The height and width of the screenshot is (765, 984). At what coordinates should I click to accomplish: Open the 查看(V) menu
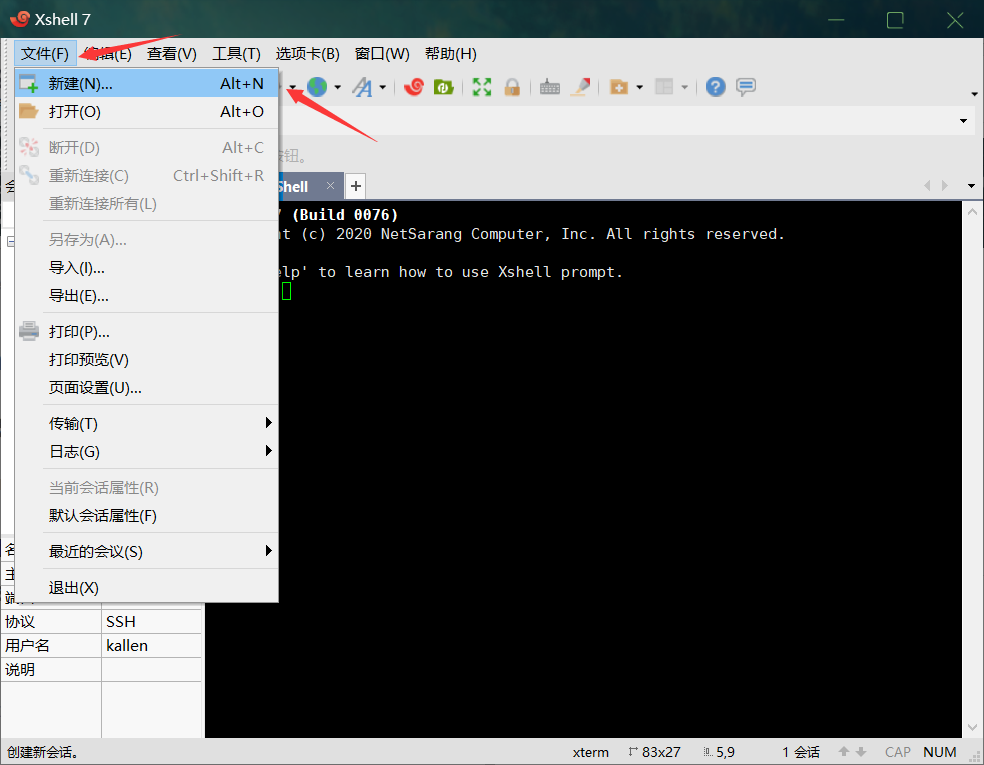pos(171,54)
